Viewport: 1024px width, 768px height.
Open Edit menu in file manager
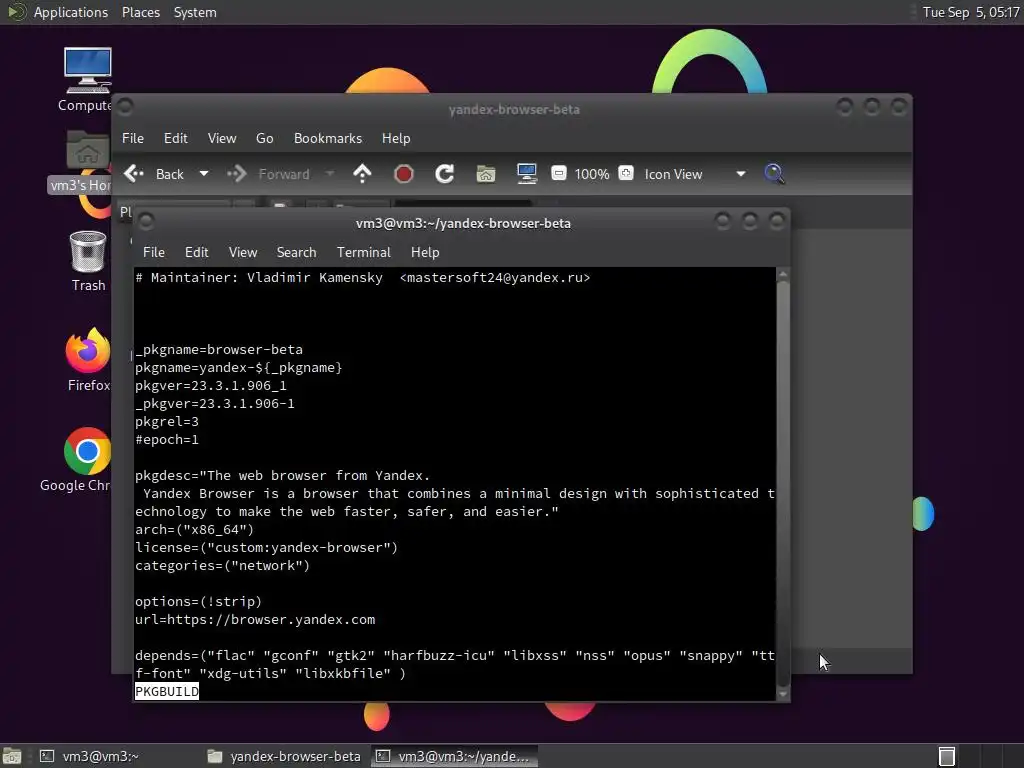click(x=176, y=138)
